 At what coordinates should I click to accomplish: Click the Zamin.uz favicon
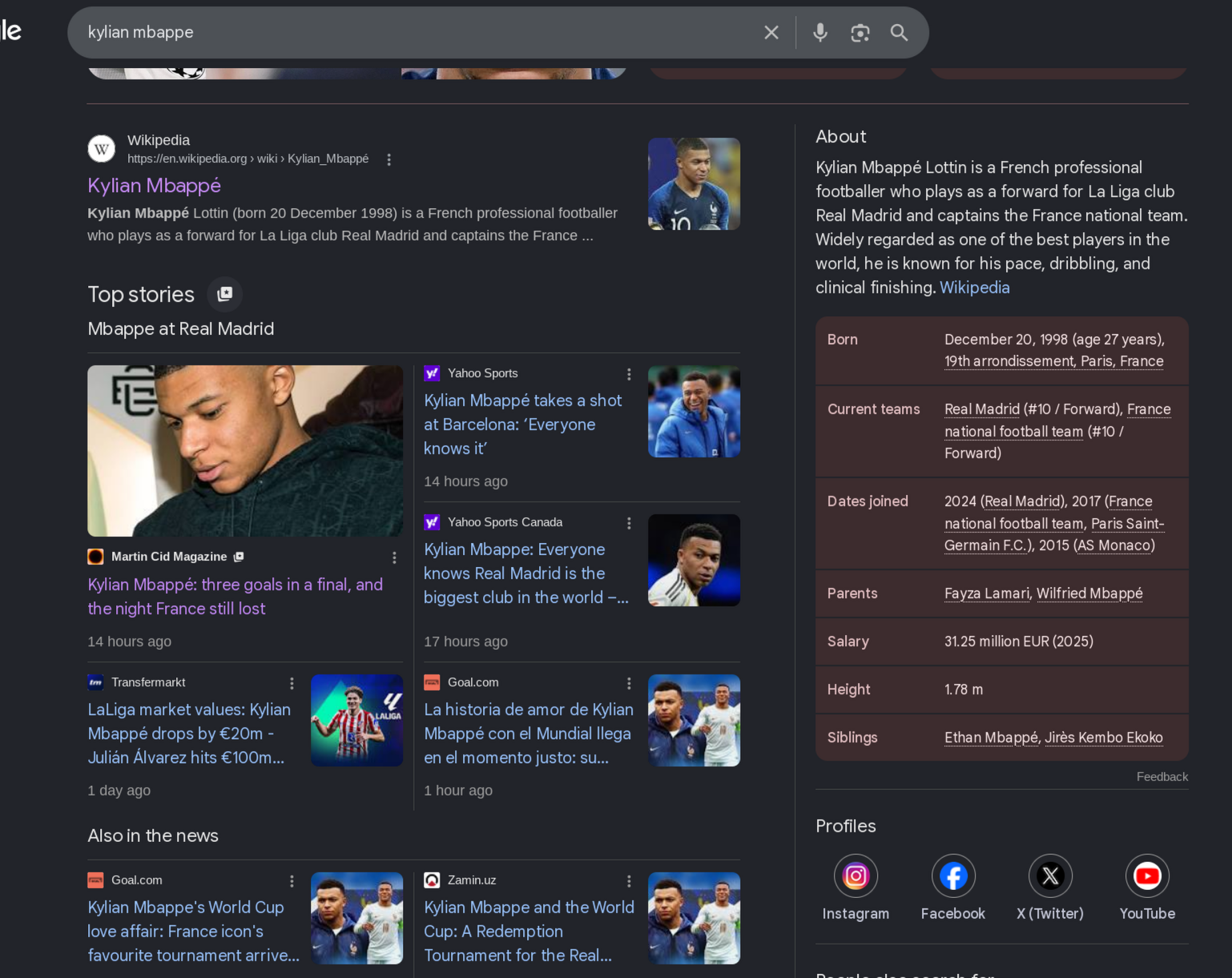(432, 880)
